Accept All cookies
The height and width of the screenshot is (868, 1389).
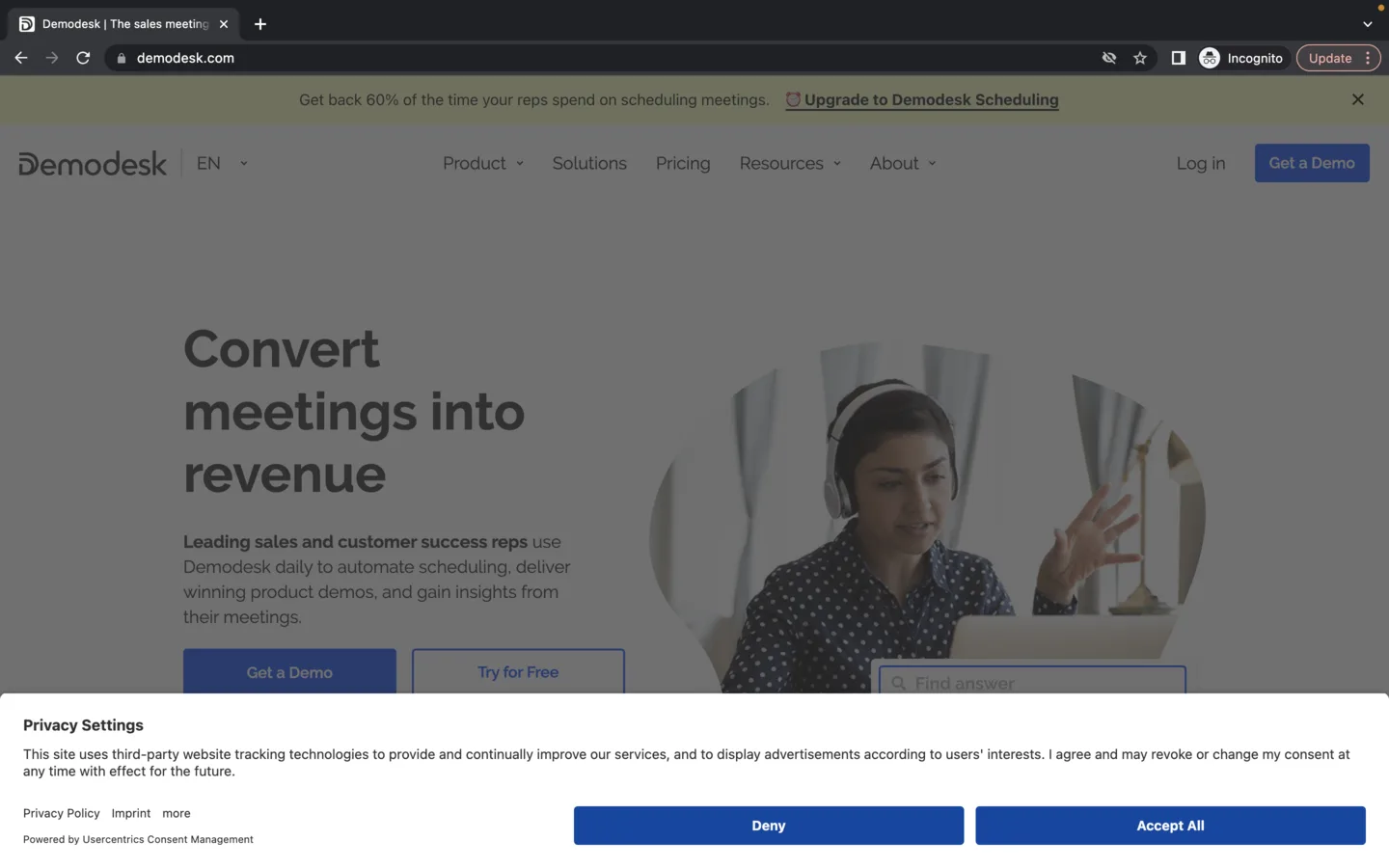pyautogui.click(x=1170, y=826)
